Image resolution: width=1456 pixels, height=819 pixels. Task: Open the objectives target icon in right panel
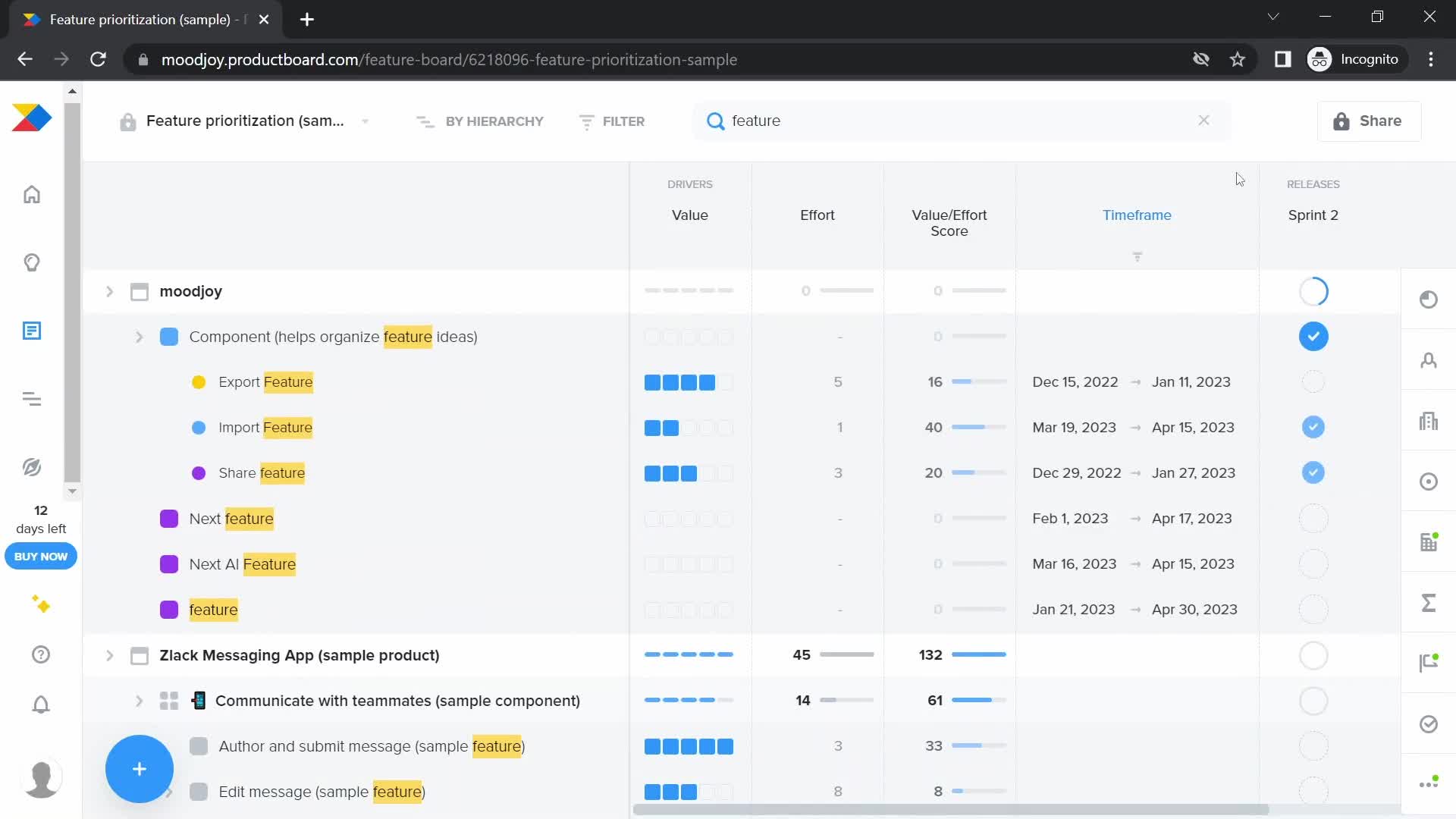pyautogui.click(x=1429, y=482)
